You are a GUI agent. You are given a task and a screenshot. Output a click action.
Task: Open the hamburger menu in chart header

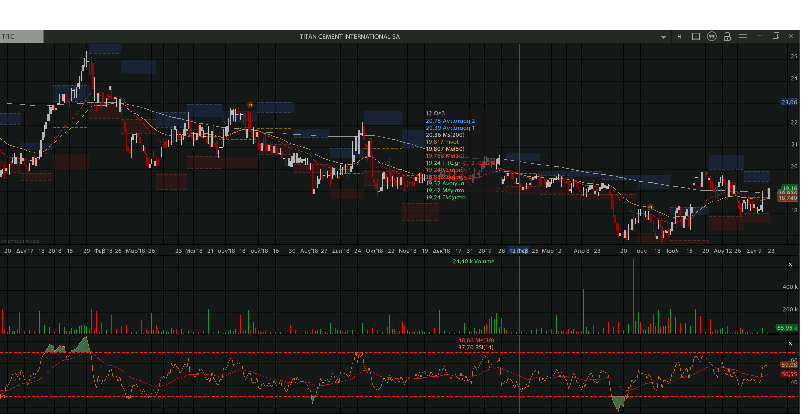click(743, 36)
